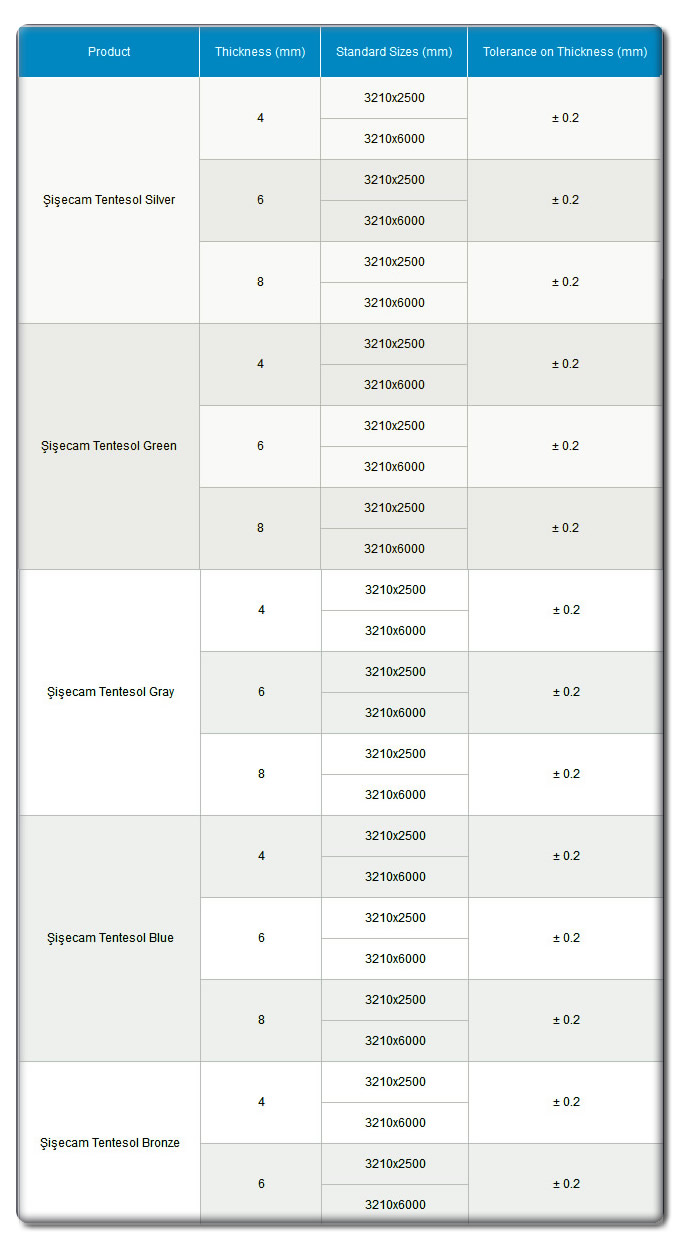Click thickness 8 cell for Tentesol Blue
The image size is (680, 1250).
[261, 1020]
